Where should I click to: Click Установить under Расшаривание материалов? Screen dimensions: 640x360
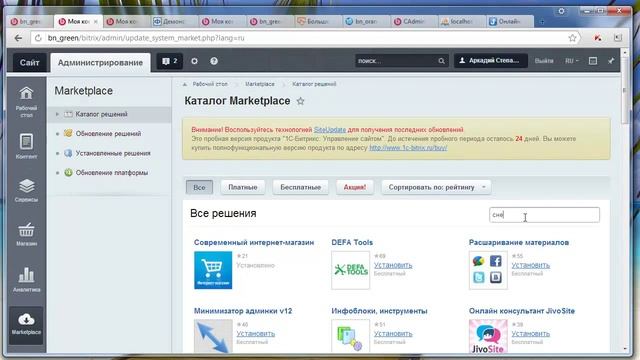tap(531, 265)
